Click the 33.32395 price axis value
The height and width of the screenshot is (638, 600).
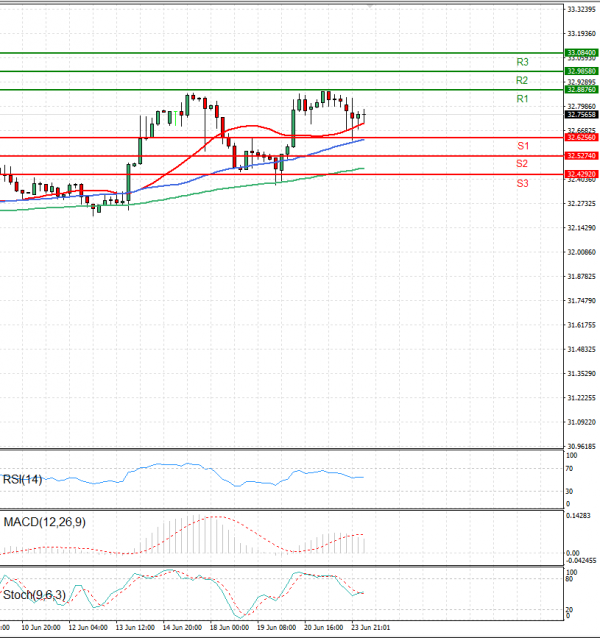tap(582, 9)
